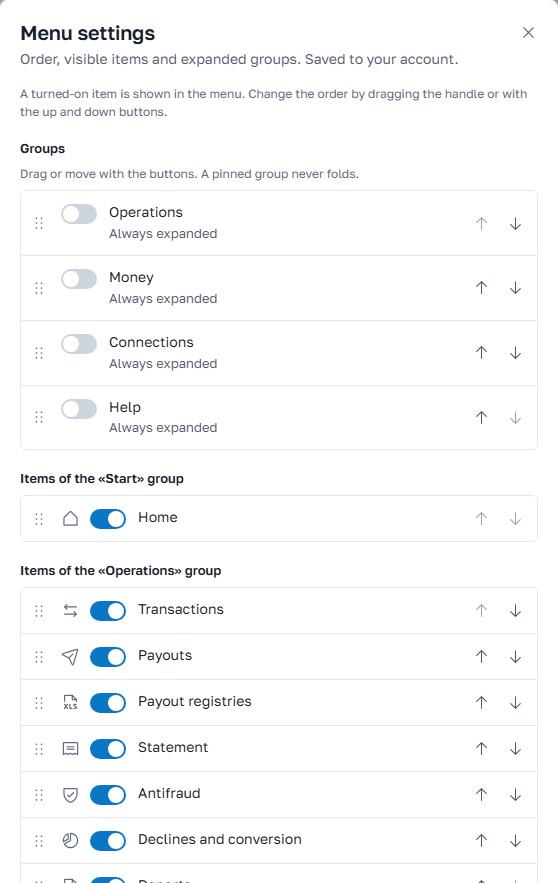Click the Operations group up arrow
Image resolution: width=558 pixels, height=883 pixels.
pos(481,224)
